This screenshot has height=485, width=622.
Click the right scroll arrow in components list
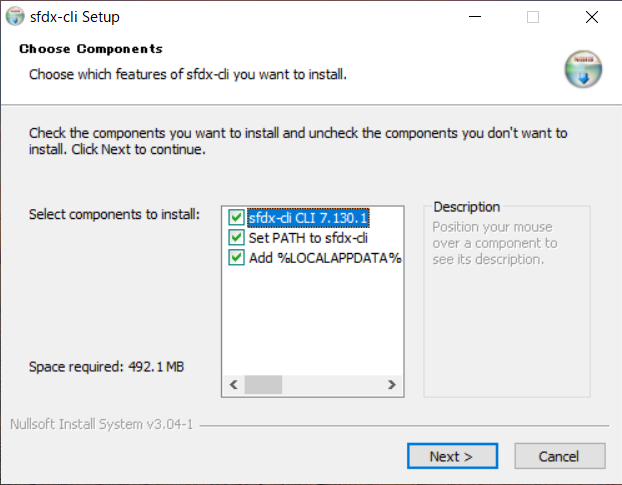tap(392, 384)
